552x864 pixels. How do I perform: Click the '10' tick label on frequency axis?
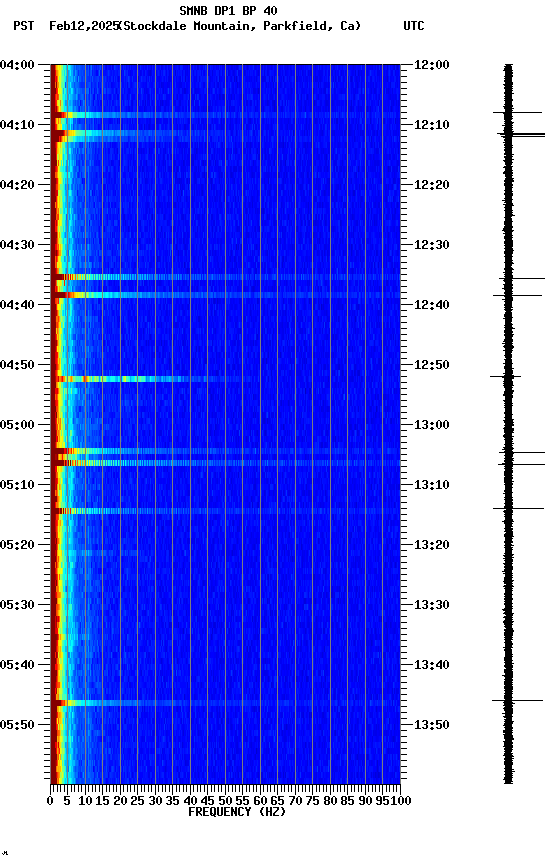tap(85, 802)
